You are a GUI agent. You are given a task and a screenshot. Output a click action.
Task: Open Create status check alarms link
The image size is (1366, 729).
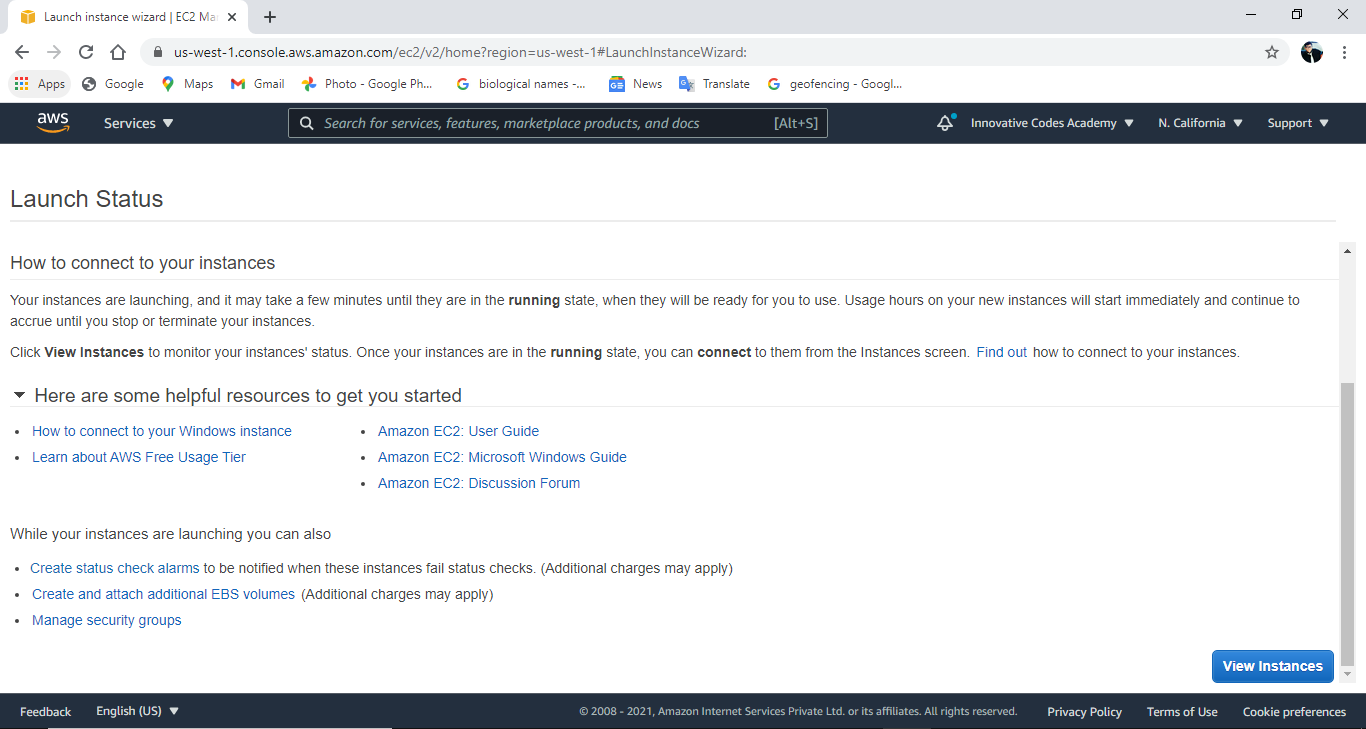pyautogui.click(x=115, y=568)
